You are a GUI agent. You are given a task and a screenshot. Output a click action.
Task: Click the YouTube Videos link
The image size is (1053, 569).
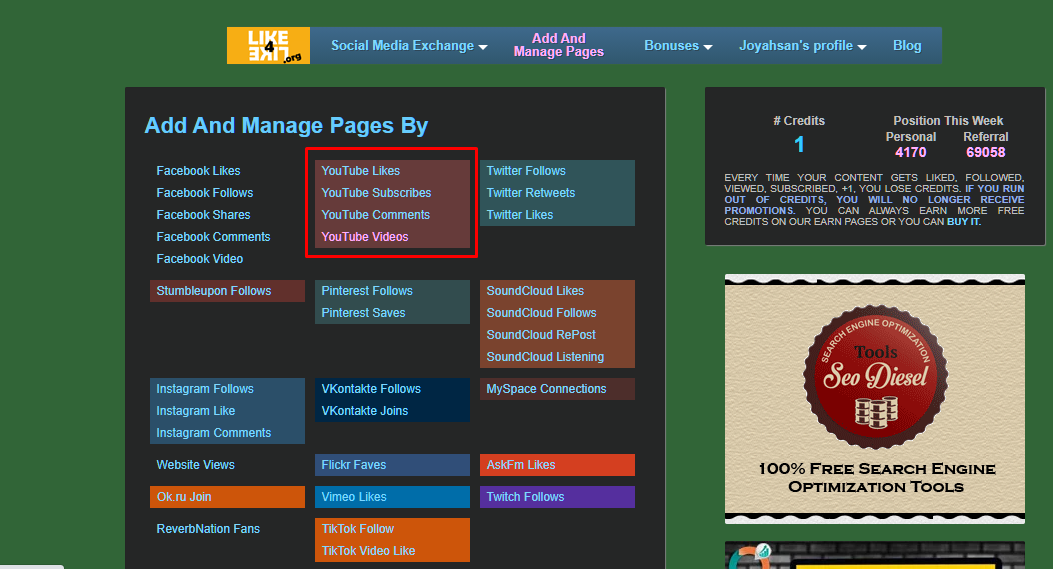365,237
